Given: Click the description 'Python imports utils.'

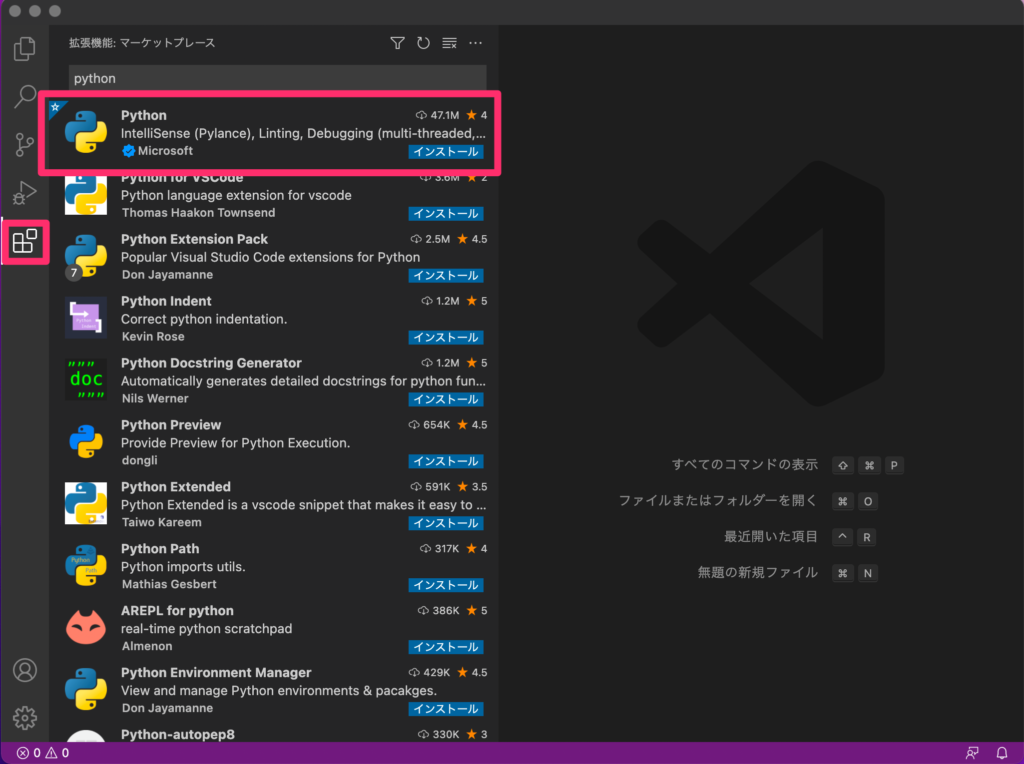Looking at the screenshot, I should pos(183,567).
